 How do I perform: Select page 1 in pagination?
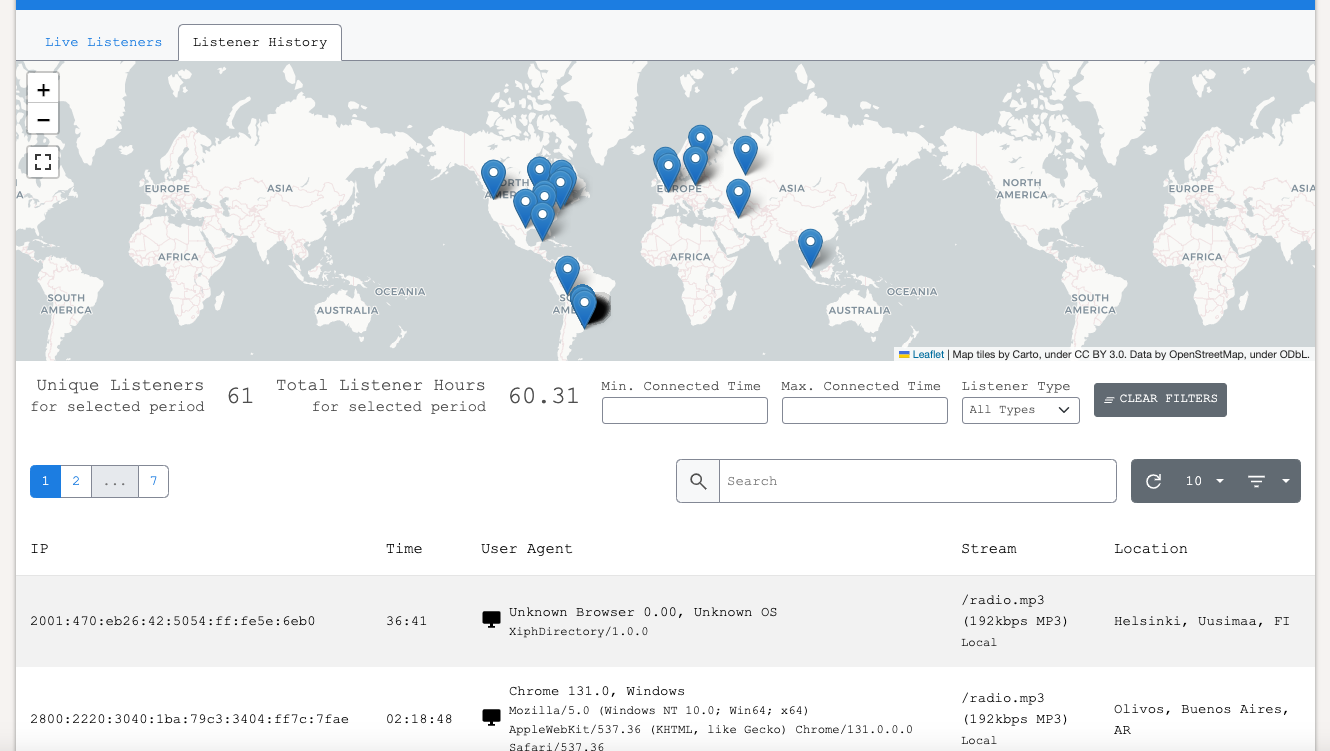click(x=45, y=481)
